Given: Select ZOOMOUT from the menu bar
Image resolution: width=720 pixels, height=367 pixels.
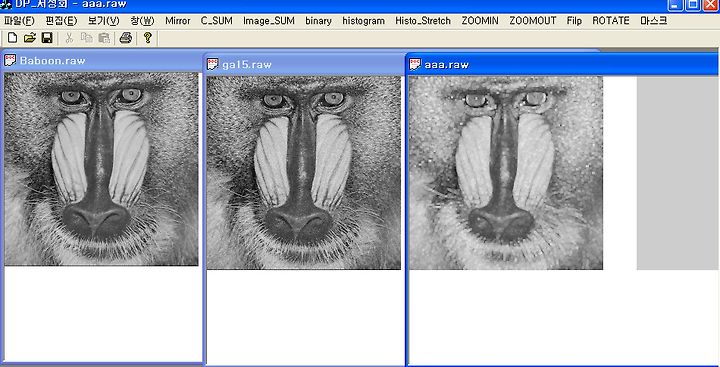Looking at the screenshot, I should pyautogui.click(x=533, y=21).
